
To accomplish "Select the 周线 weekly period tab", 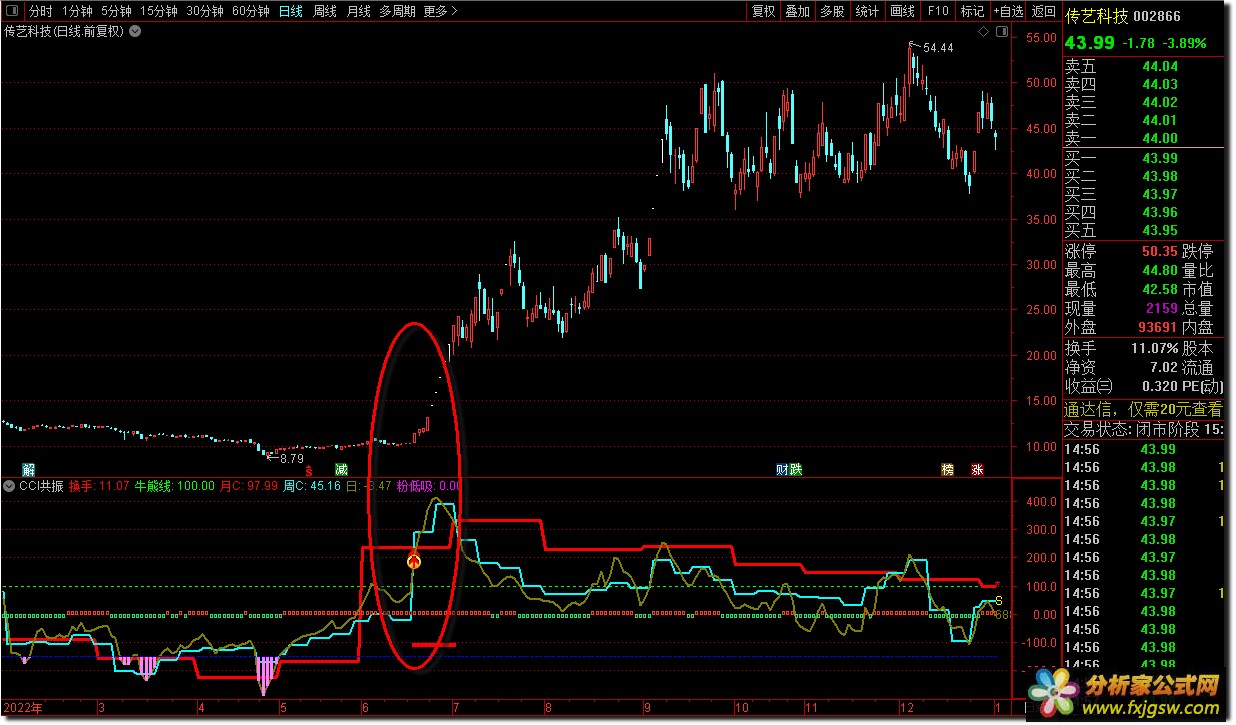I will pos(325,11).
